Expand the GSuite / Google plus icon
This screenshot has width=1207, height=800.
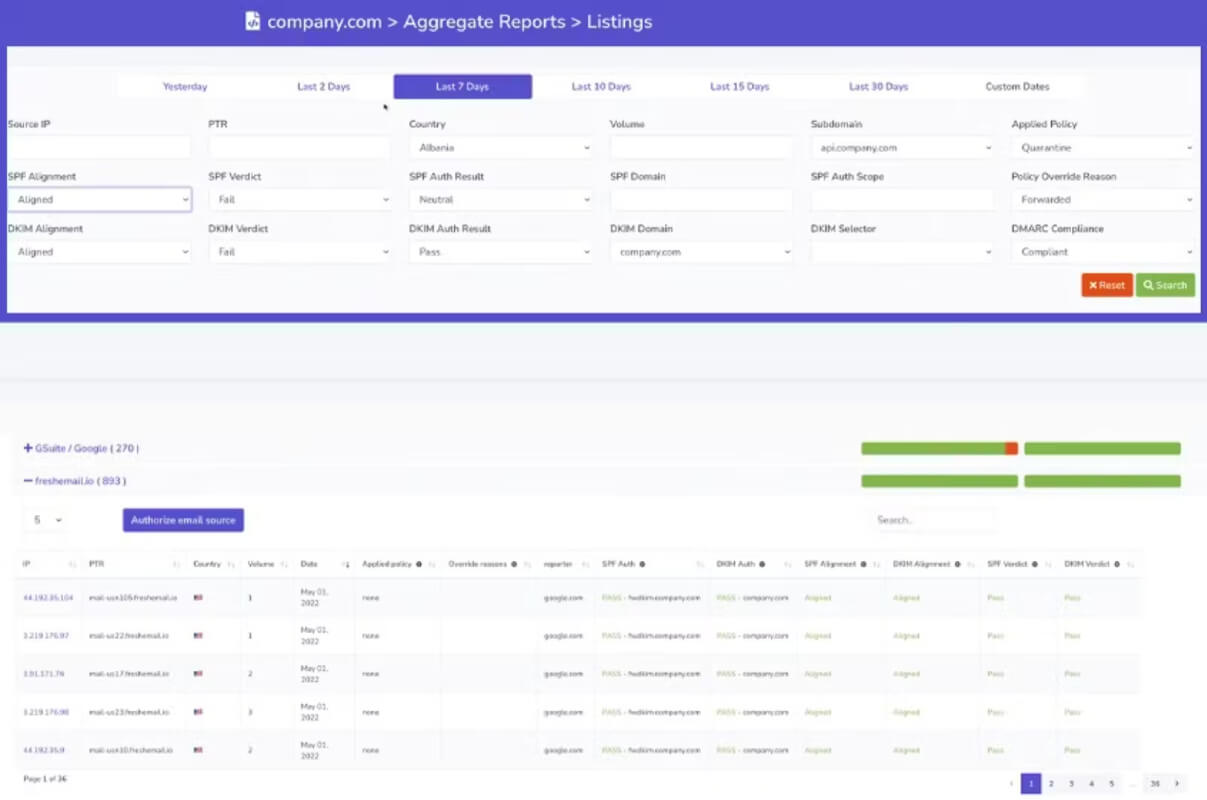(28, 448)
